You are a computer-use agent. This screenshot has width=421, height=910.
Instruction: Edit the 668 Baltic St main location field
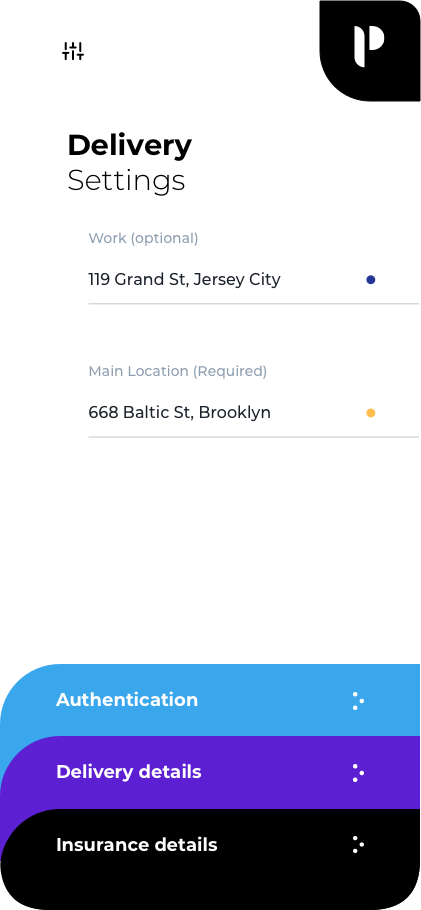(254, 413)
